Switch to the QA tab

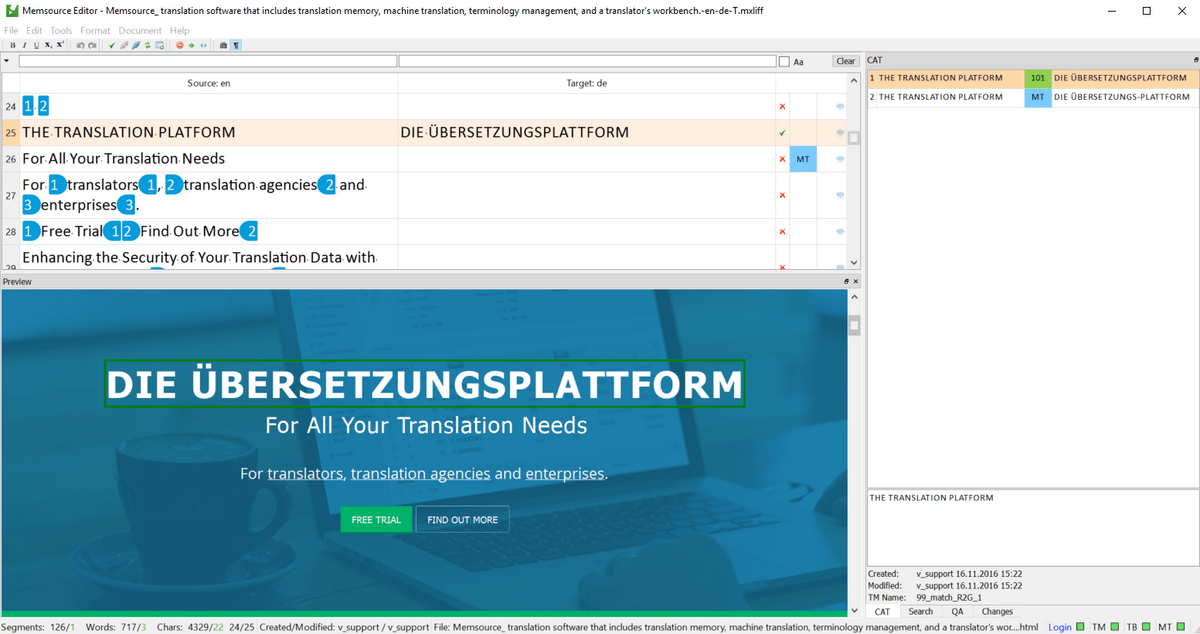click(x=957, y=611)
